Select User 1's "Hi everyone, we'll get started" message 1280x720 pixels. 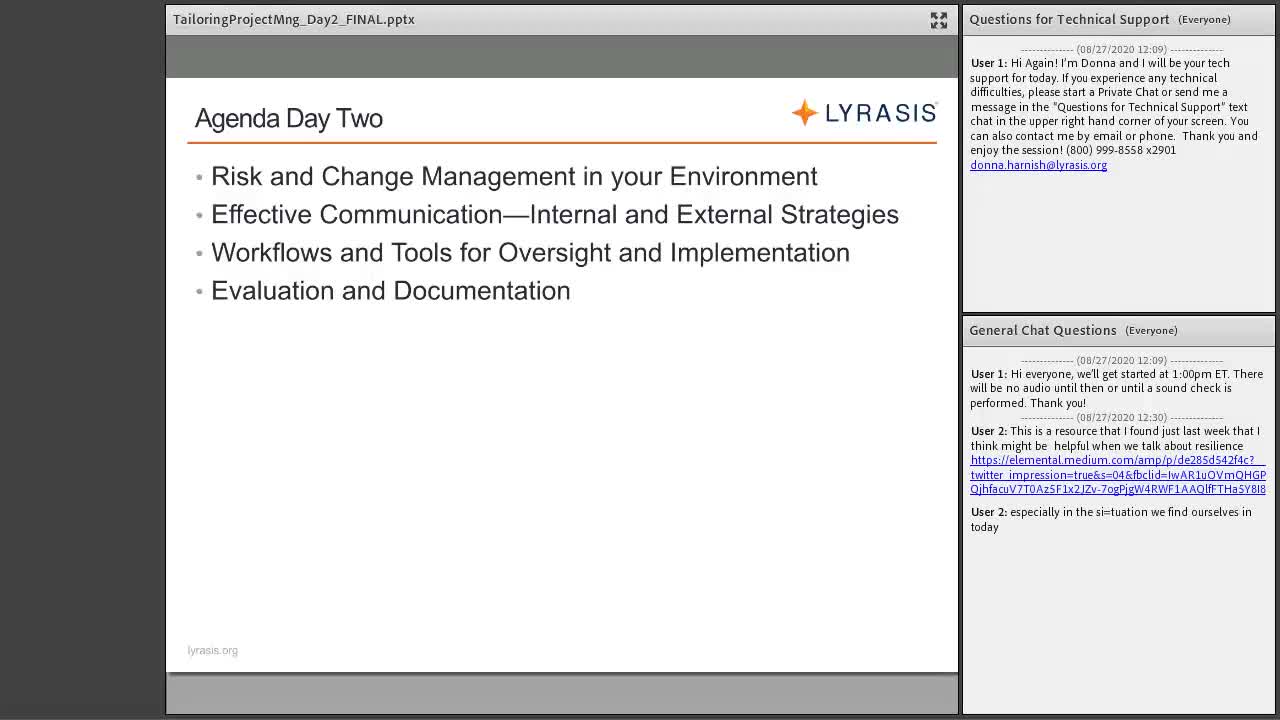tap(1117, 388)
